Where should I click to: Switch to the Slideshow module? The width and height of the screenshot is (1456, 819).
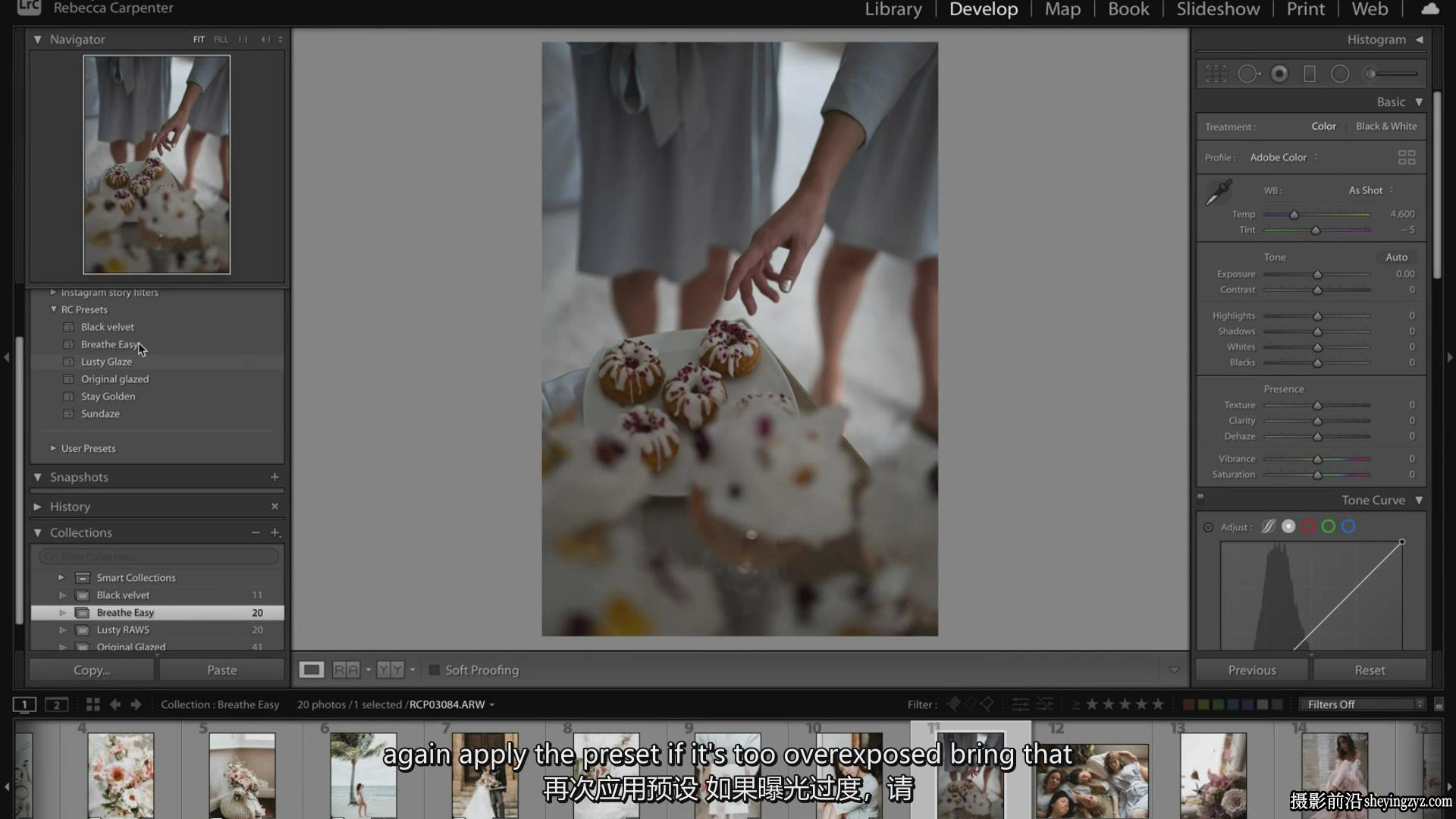pyautogui.click(x=1218, y=9)
